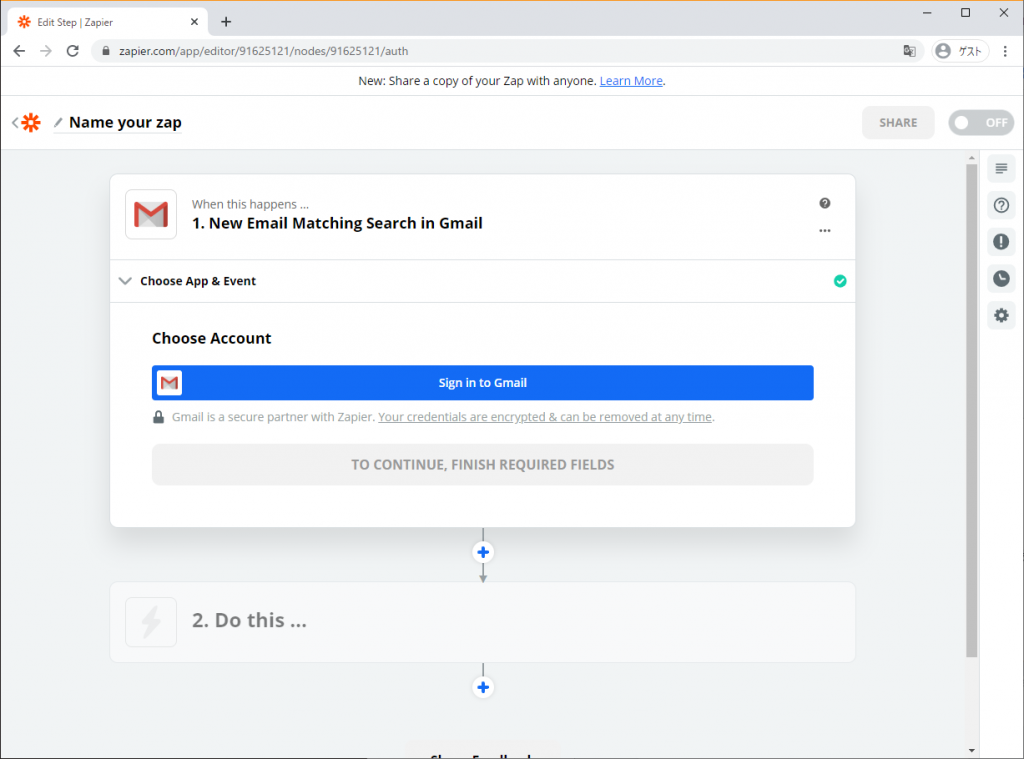This screenshot has width=1024, height=759.
Task: Click the step 1 title New Email Matching Search in Gmail
Action: 337,223
